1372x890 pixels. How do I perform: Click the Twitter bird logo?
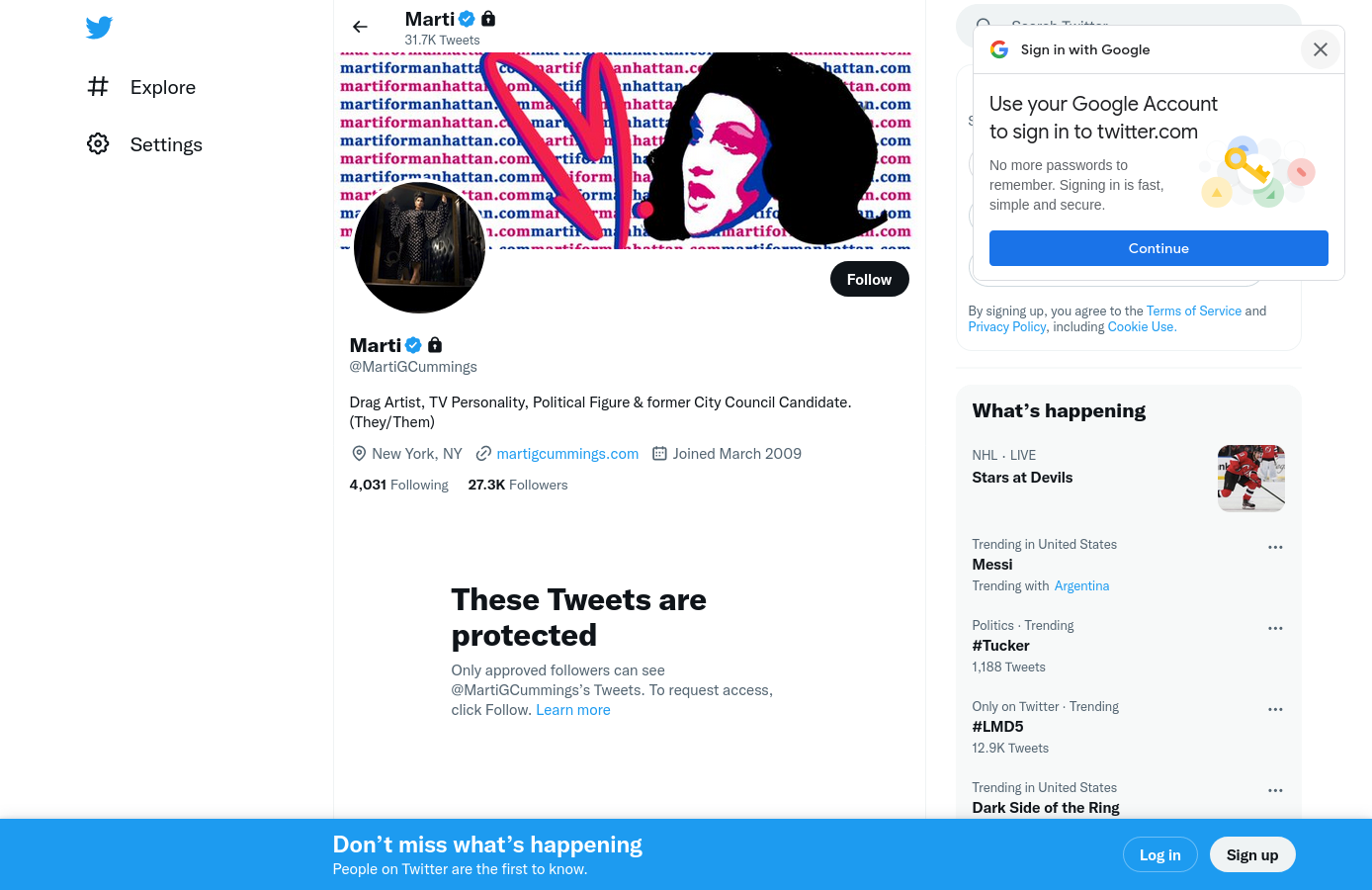click(99, 28)
